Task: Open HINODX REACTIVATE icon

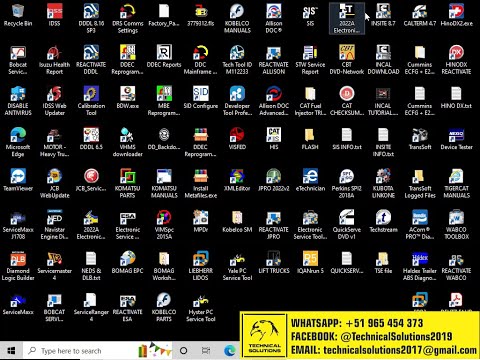Action: point(456,60)
